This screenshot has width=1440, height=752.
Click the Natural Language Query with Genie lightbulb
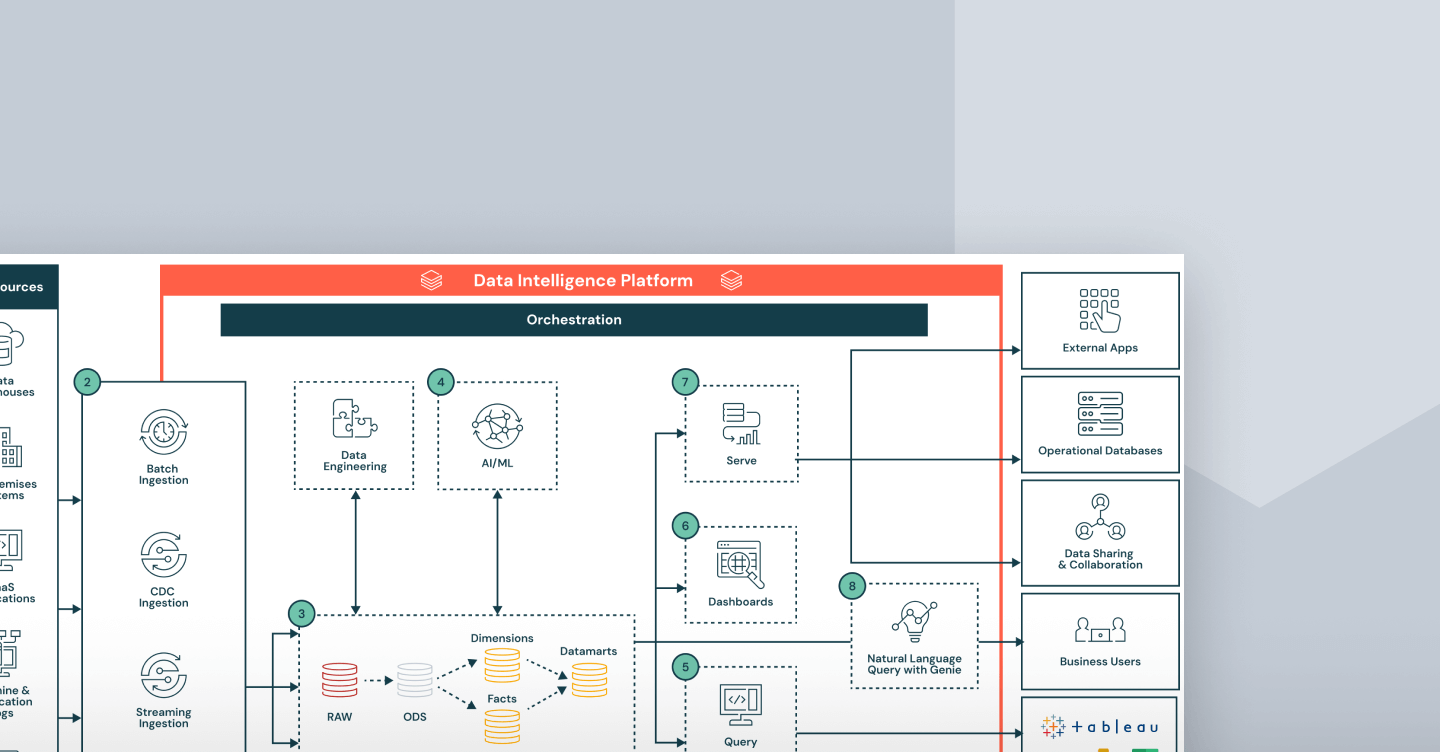click(x=914, y=622)
